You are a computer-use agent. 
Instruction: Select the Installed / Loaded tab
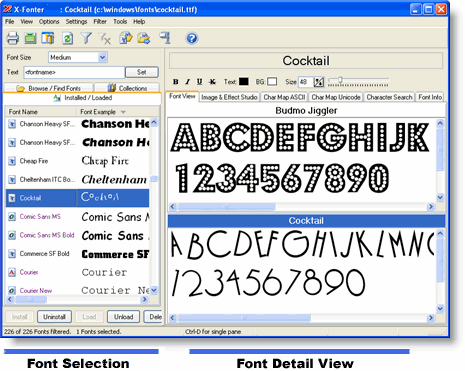82,98
